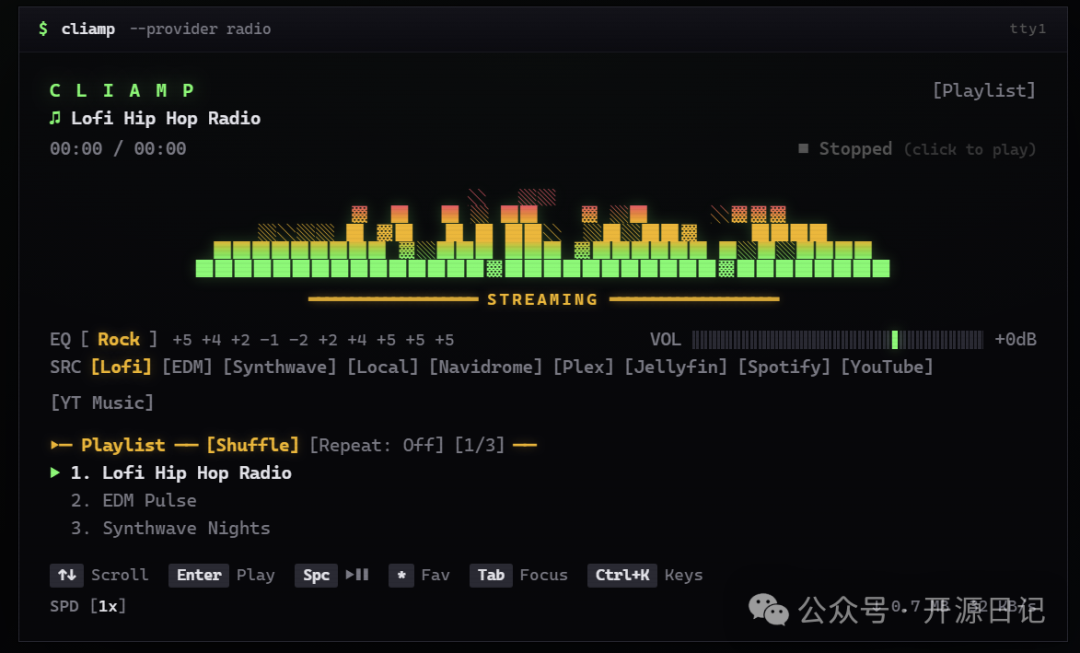Click the stopped square status icon
Image resolution: width=1080 pixels, height=653 pixels.
[x=803, y=149]
